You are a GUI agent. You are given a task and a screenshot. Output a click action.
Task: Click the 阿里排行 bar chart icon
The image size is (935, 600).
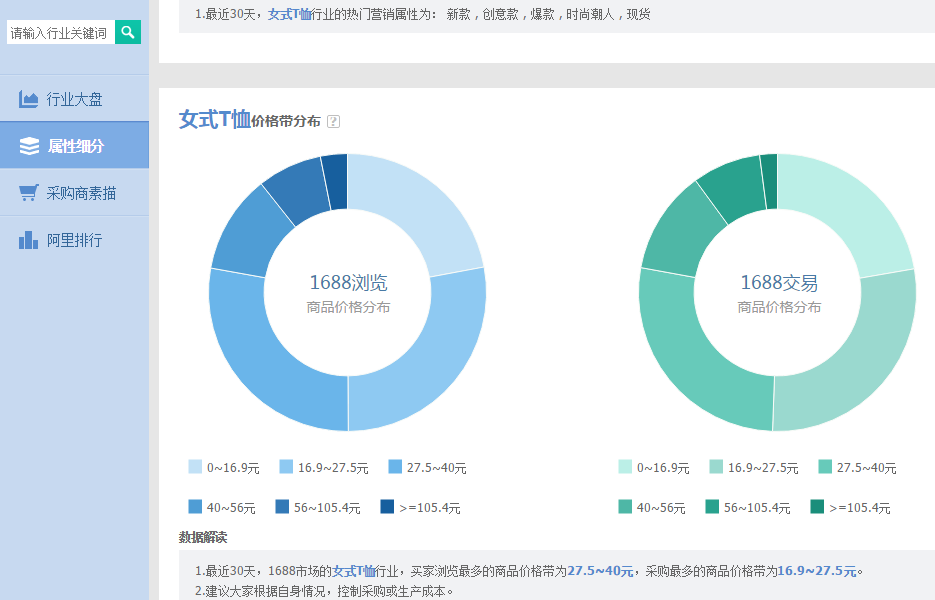(x=28, y=240)
